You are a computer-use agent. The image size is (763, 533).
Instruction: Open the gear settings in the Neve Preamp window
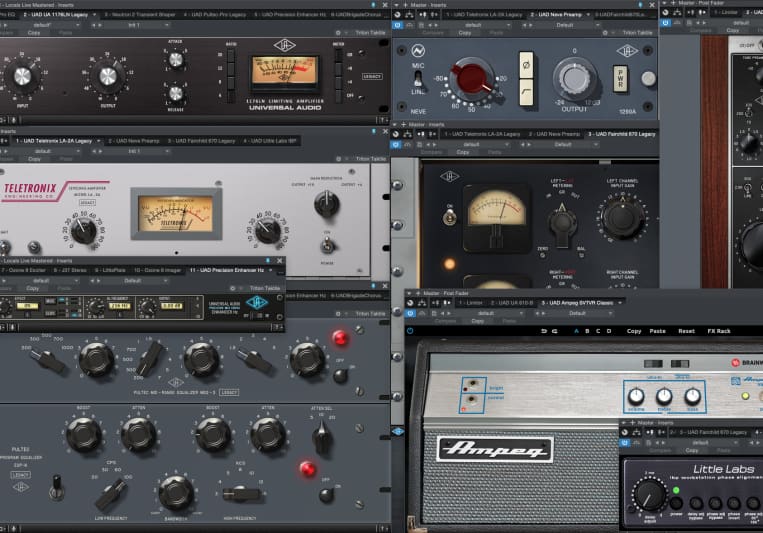605,33
